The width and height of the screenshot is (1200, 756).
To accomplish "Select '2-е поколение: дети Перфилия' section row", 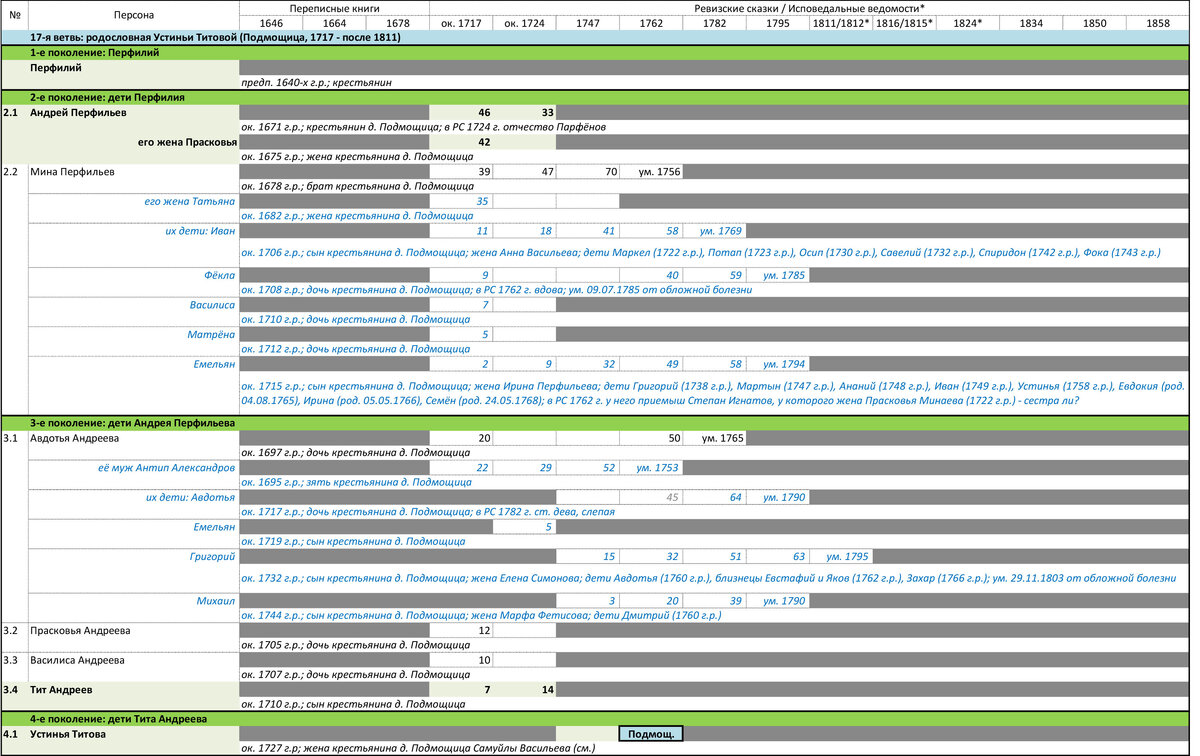I will [595, 98].
